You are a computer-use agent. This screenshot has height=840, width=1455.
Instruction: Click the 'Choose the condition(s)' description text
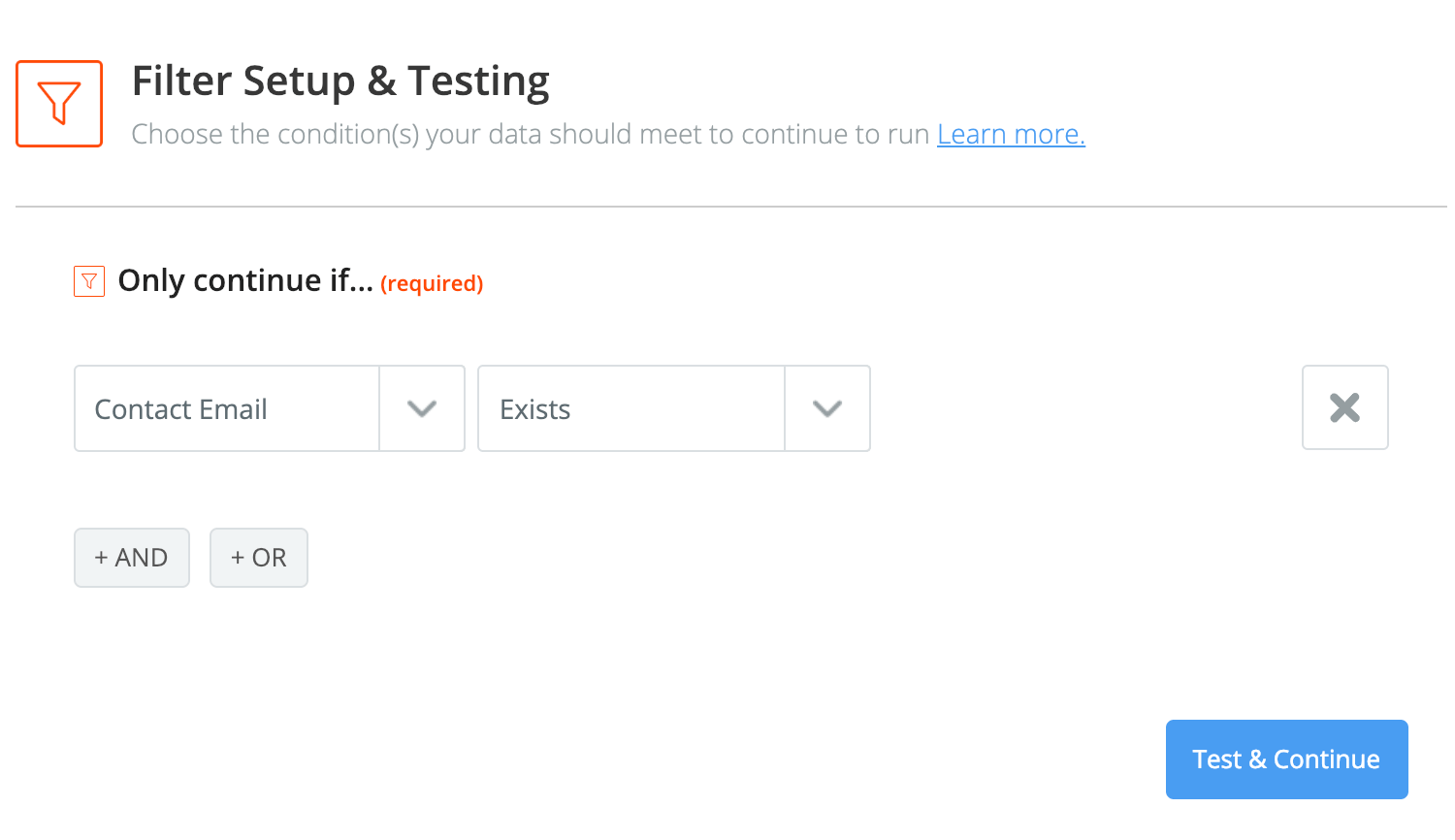click(x=531, y=134)
